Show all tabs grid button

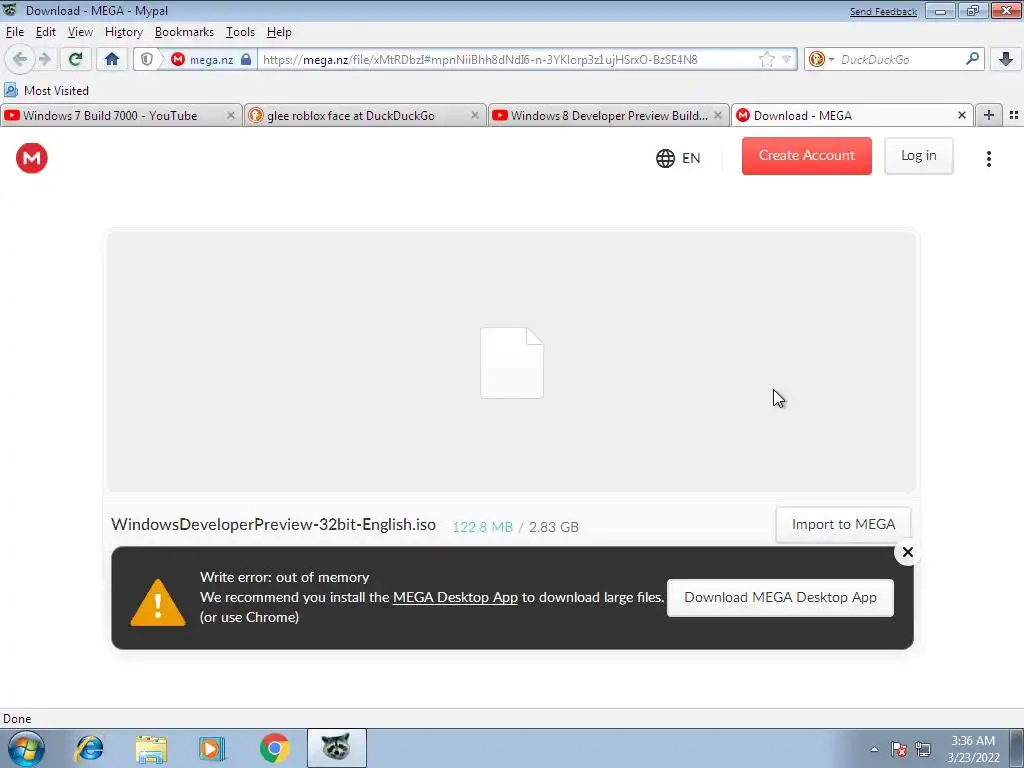click(x=1014, y=115)
